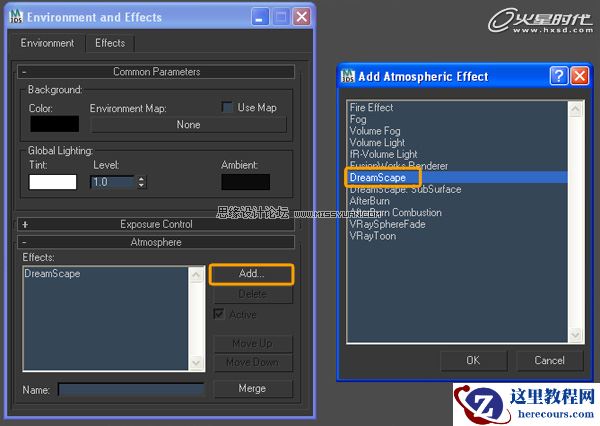The height and width of the screenshot is (426, 600).
Task: Select FusionWorks Renderer in the list
Action: tap(398, 166)
